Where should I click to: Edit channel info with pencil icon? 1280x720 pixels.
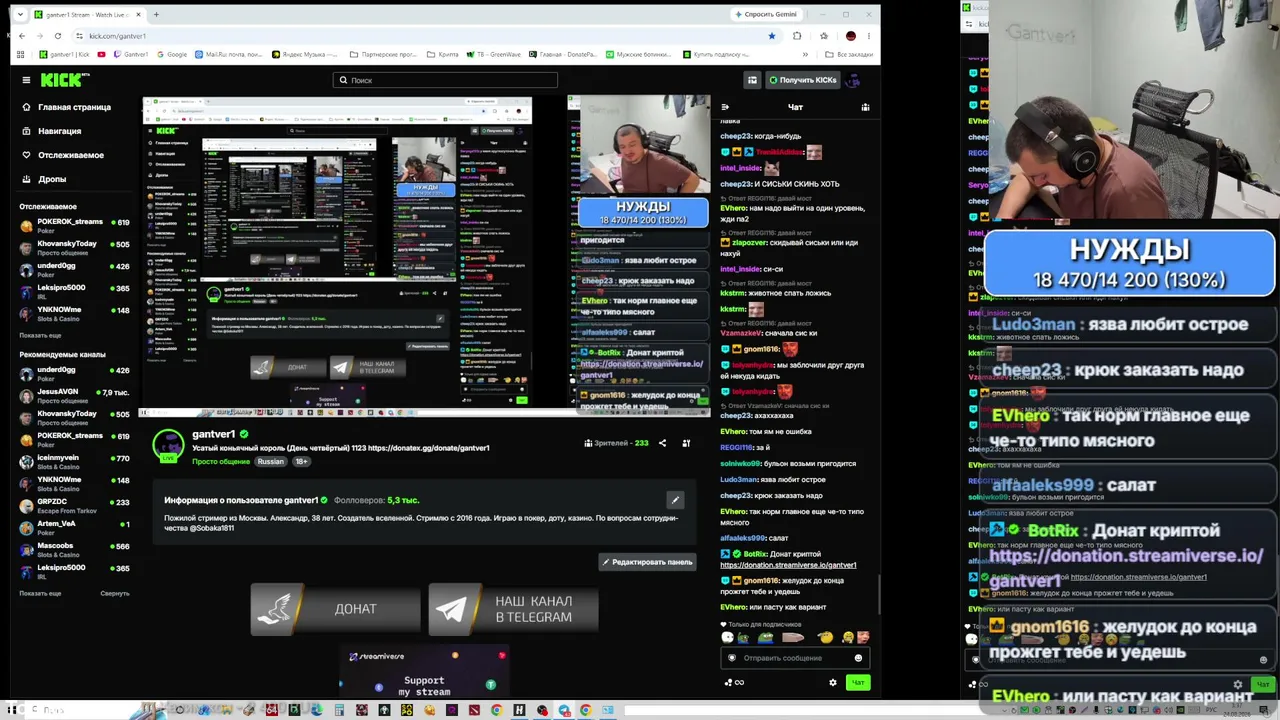pos(675,500)
